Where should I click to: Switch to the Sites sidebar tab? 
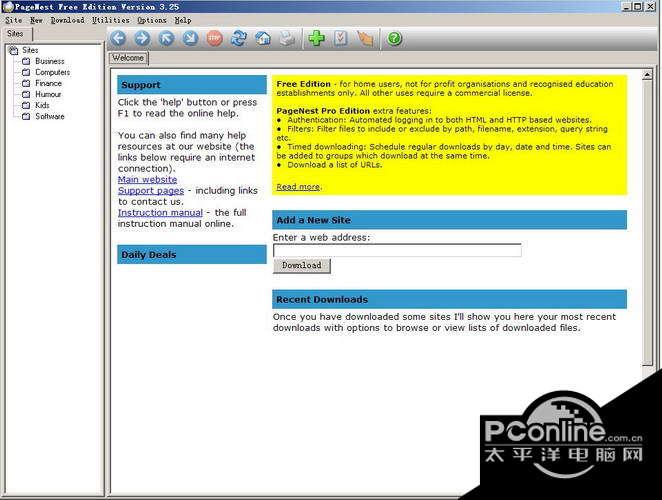(15, 33)
